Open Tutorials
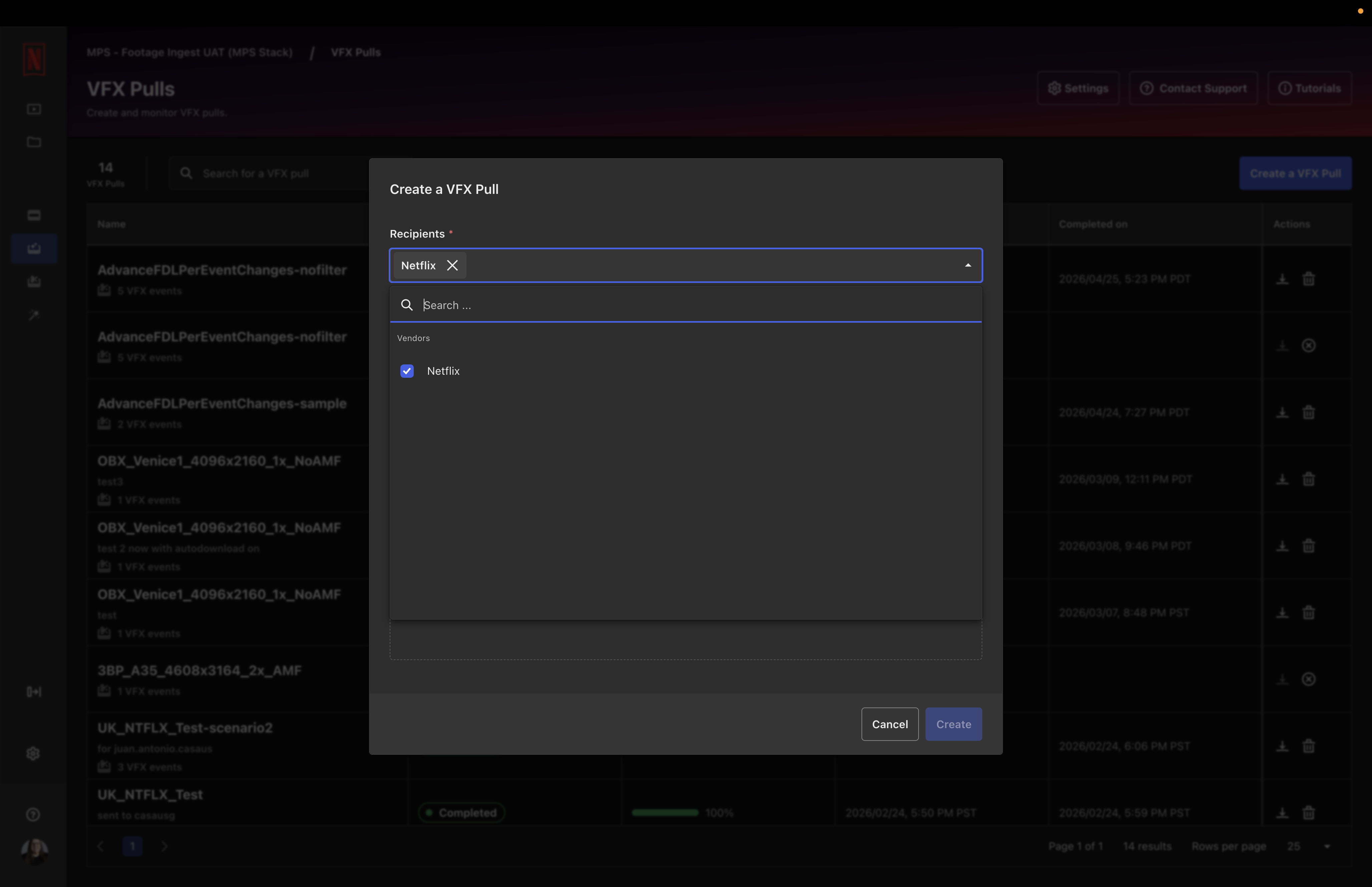The height and width of the screenshot is (887, 1372). (x=1309, y=88)
